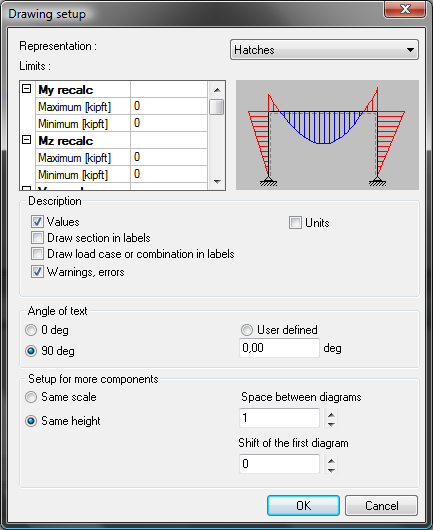Enable the Units checkbox
The height and width of the screenshot is (530, 433).
click(x=295, y=223)
